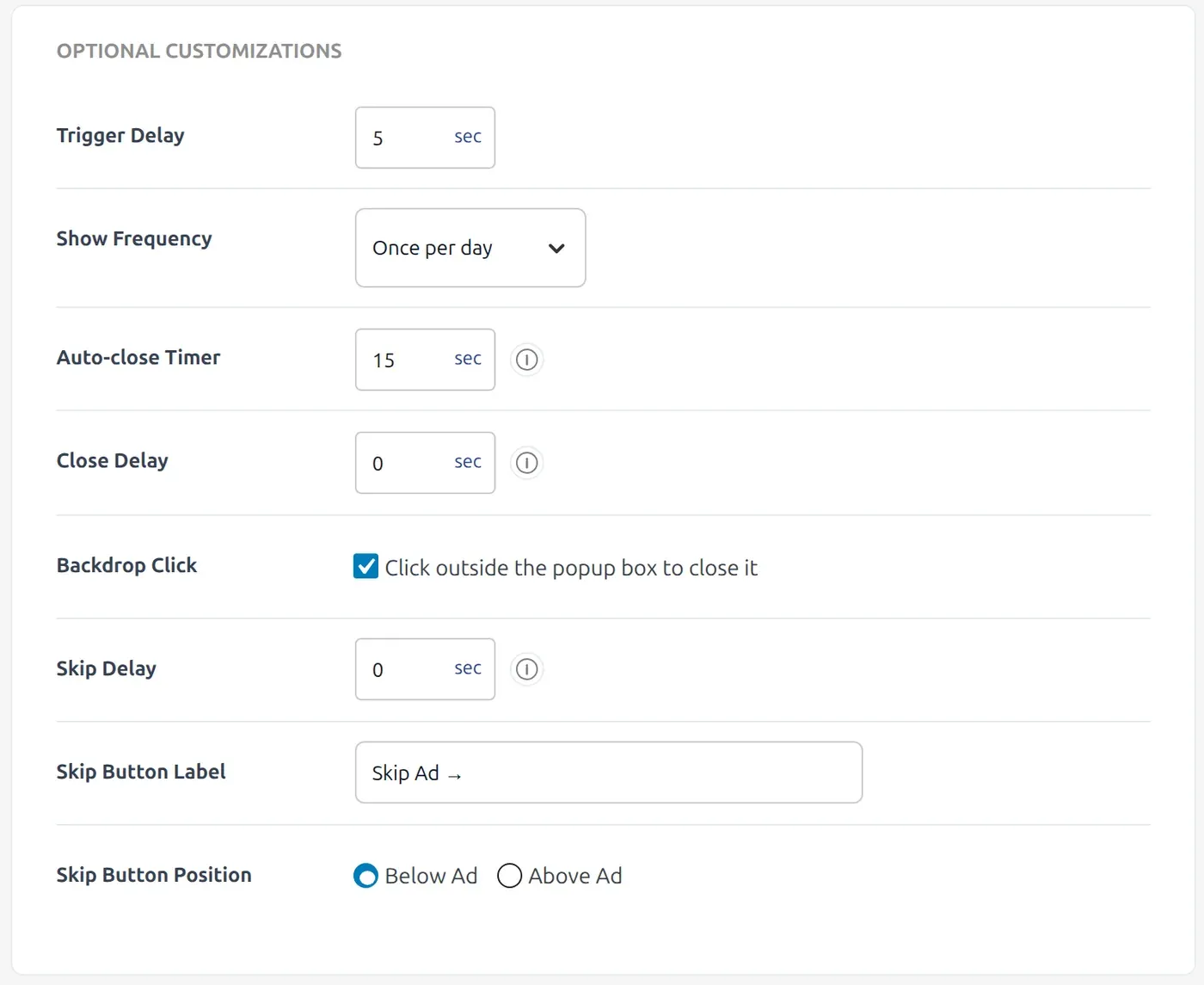The width and height of the screenshot is (1204, 985).
Task: Click the 'Skip Delay' label
Action: pyautogui.click(x=107, y=668)
